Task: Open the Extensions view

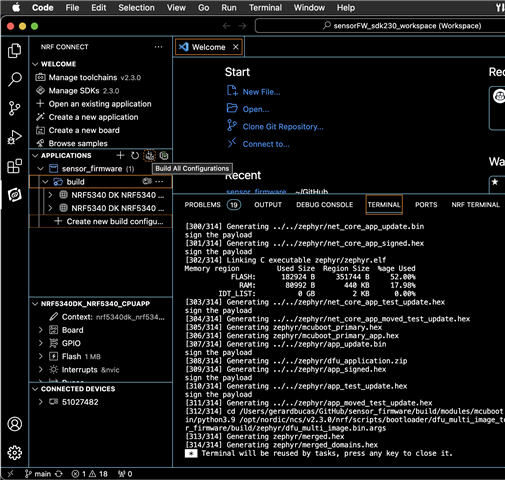Action: point(15,166)
